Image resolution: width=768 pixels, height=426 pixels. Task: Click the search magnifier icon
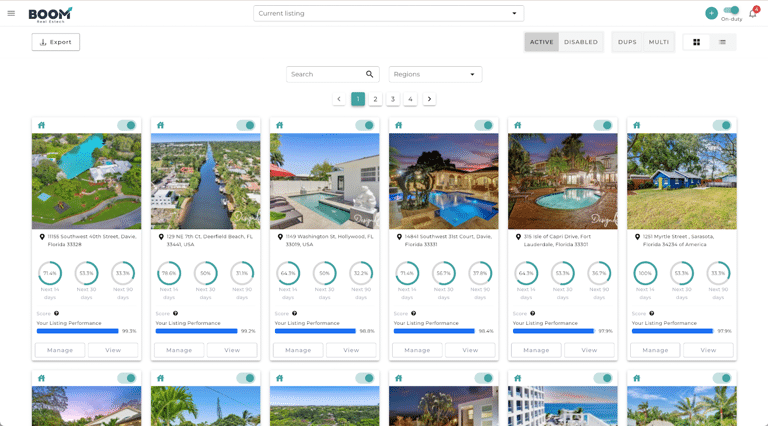click(369, 74)
